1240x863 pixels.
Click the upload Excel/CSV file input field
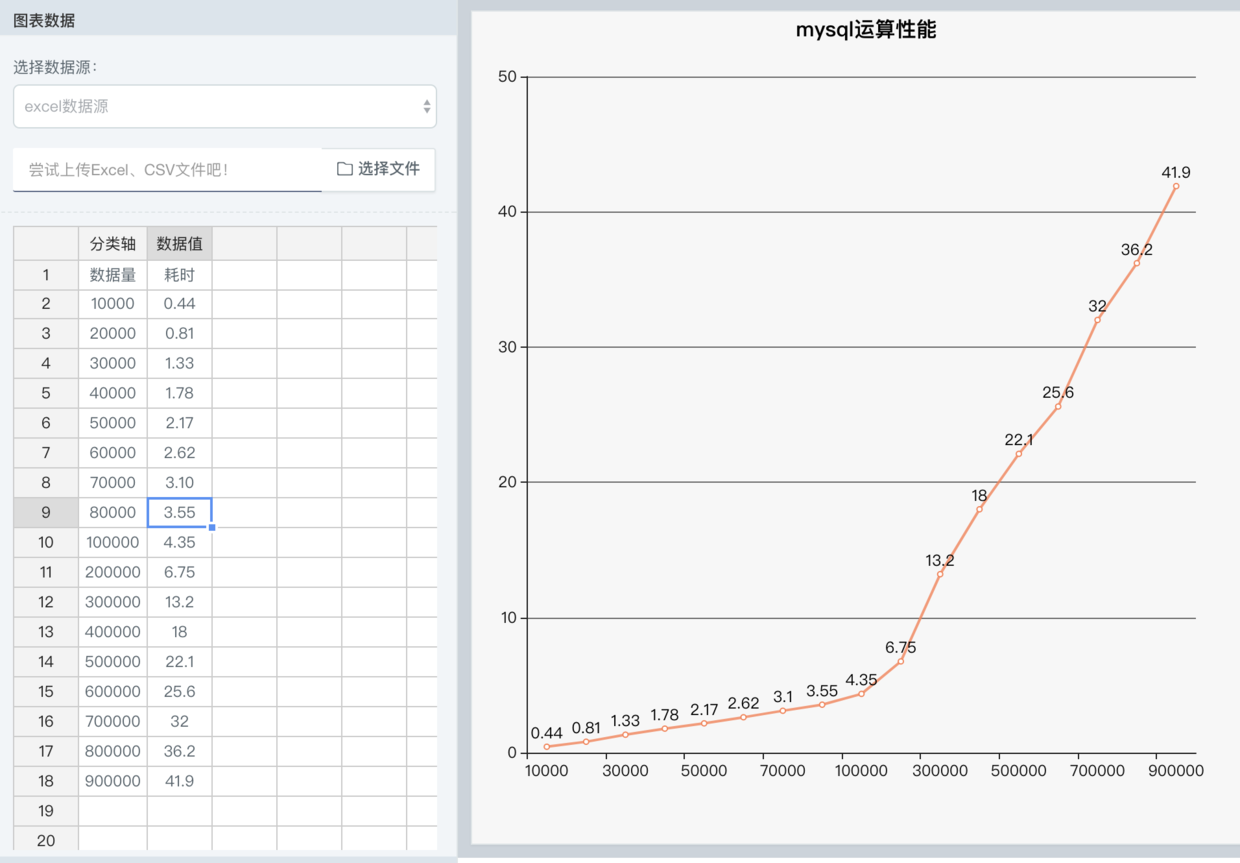tap(167, 170)
